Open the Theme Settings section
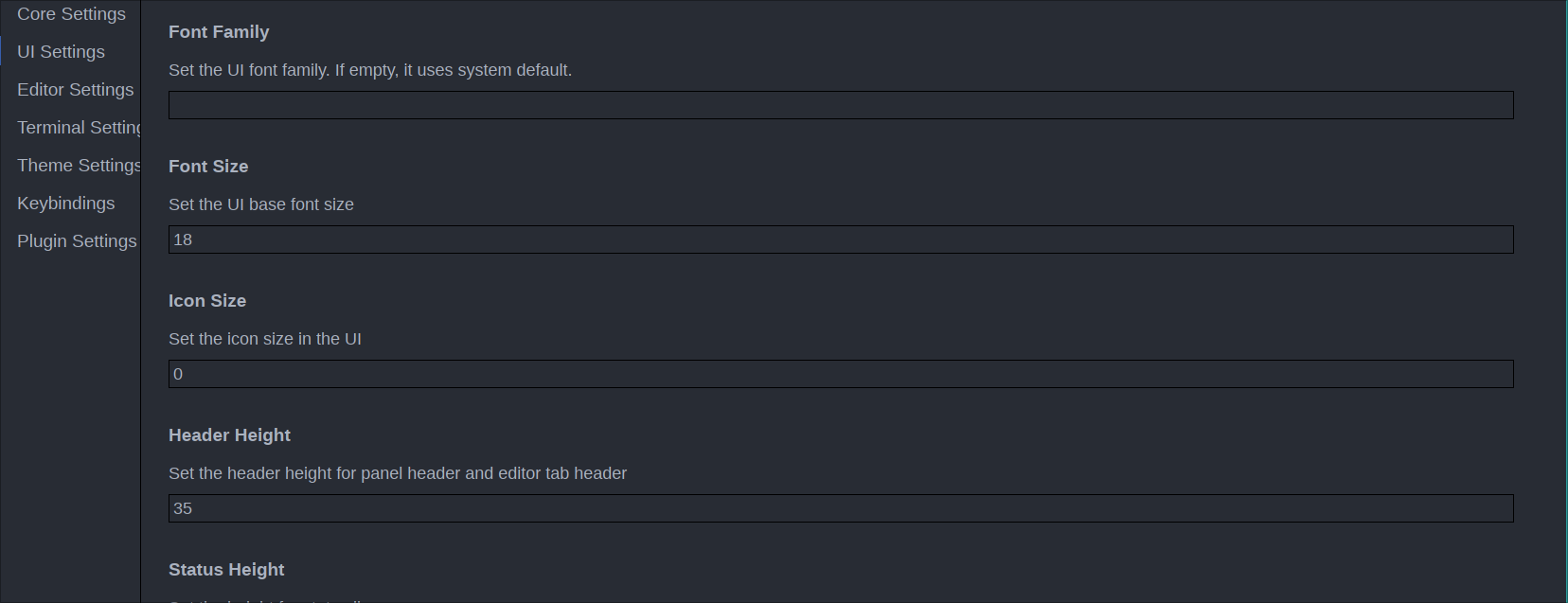The image size is (1568, 603). (x=78, y=165)
